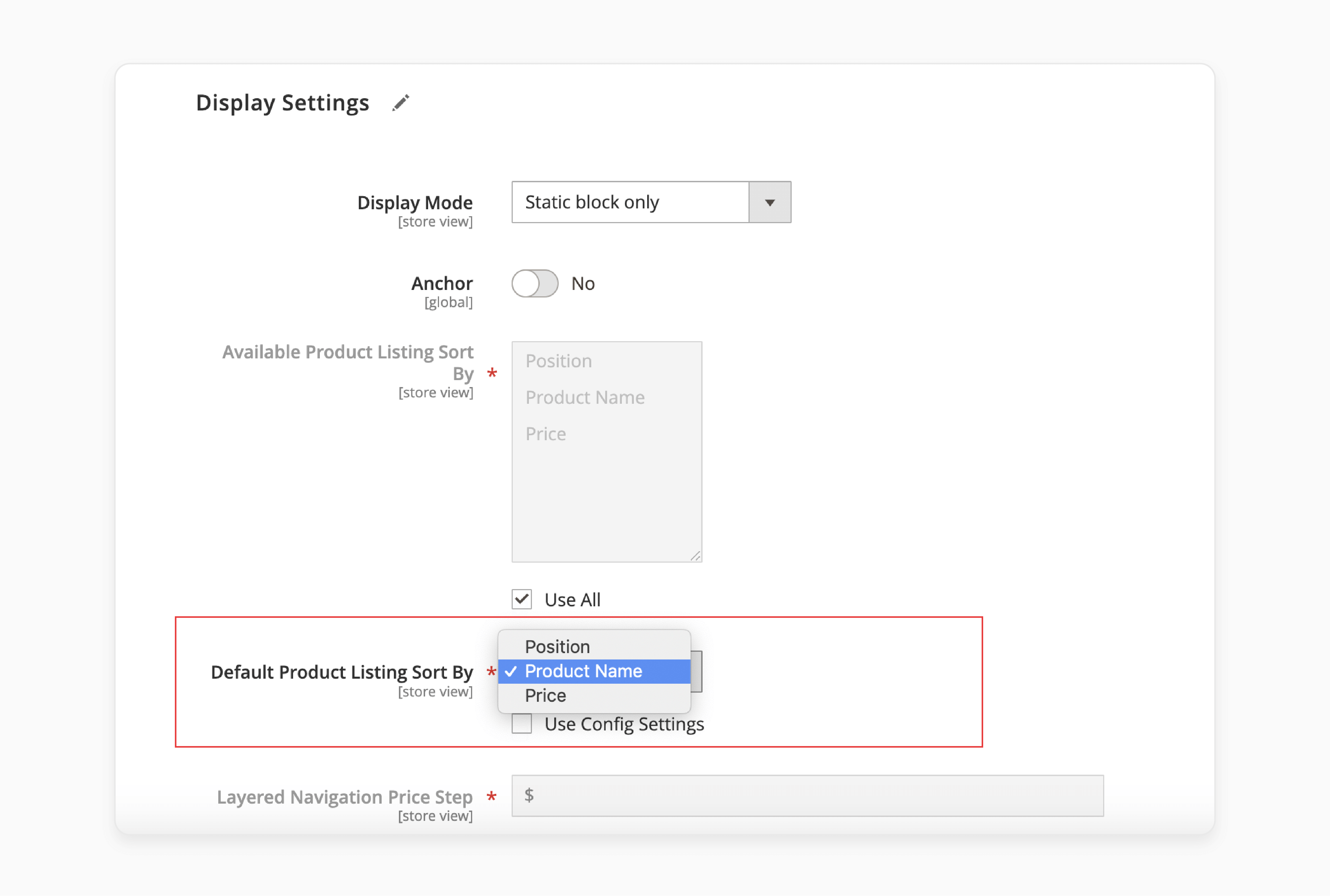This screenshot has width=1330, height=896.
Task: Click the Anchor field label
Action: click(442, 284)
